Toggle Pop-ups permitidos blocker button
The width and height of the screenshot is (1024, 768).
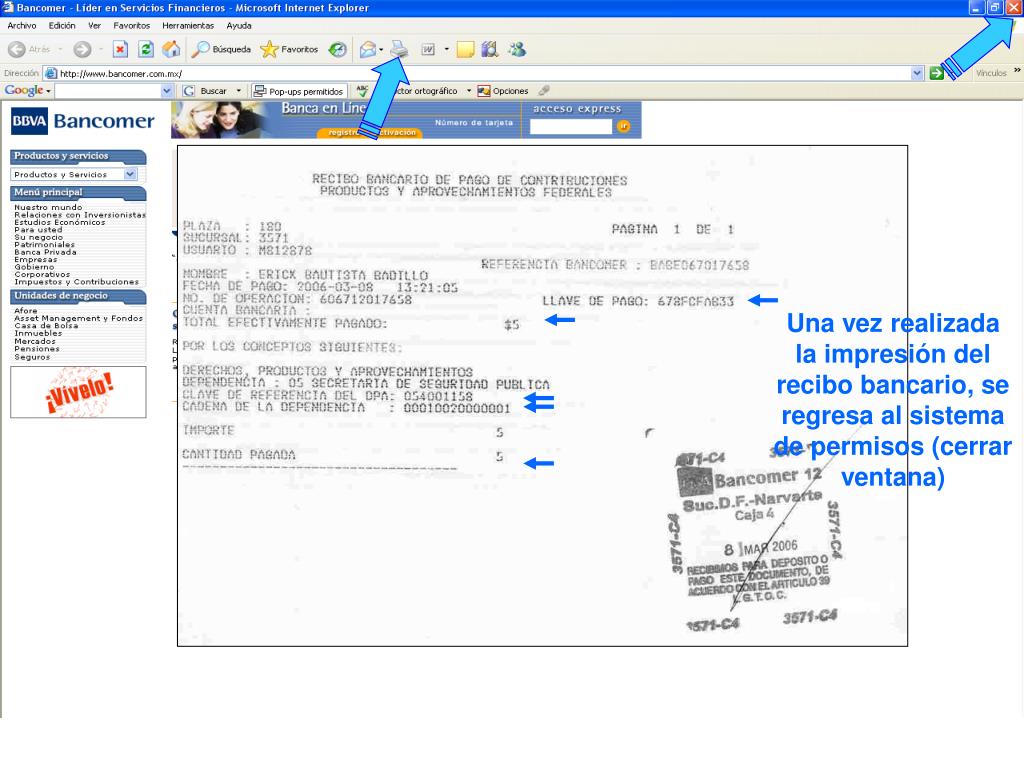click(298, 91)
